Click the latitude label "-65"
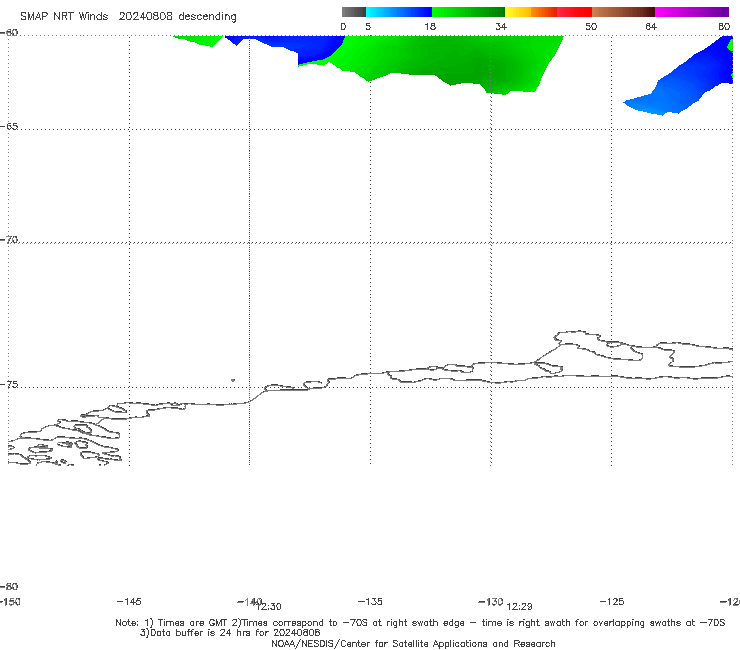This screenshot has height=650, width=740. pos(9,127)
